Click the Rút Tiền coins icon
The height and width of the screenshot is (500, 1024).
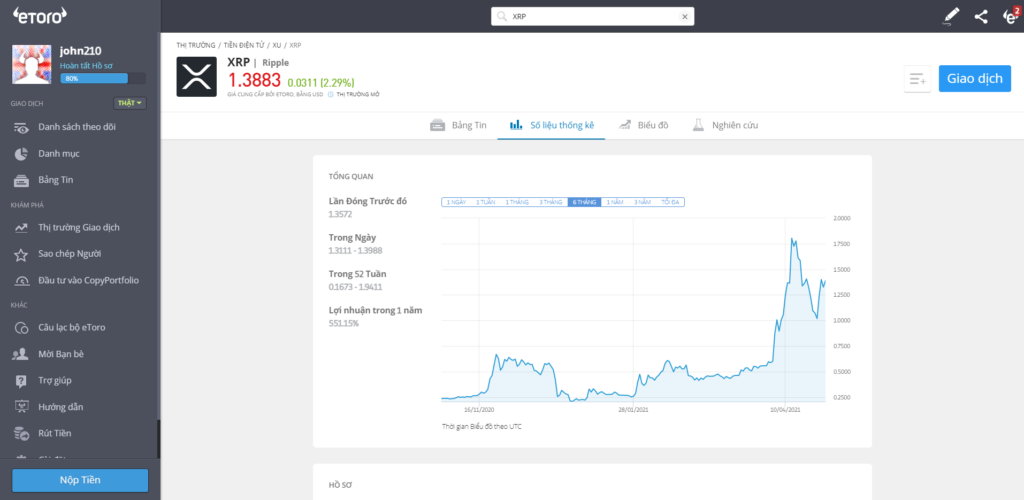point(21,433)
